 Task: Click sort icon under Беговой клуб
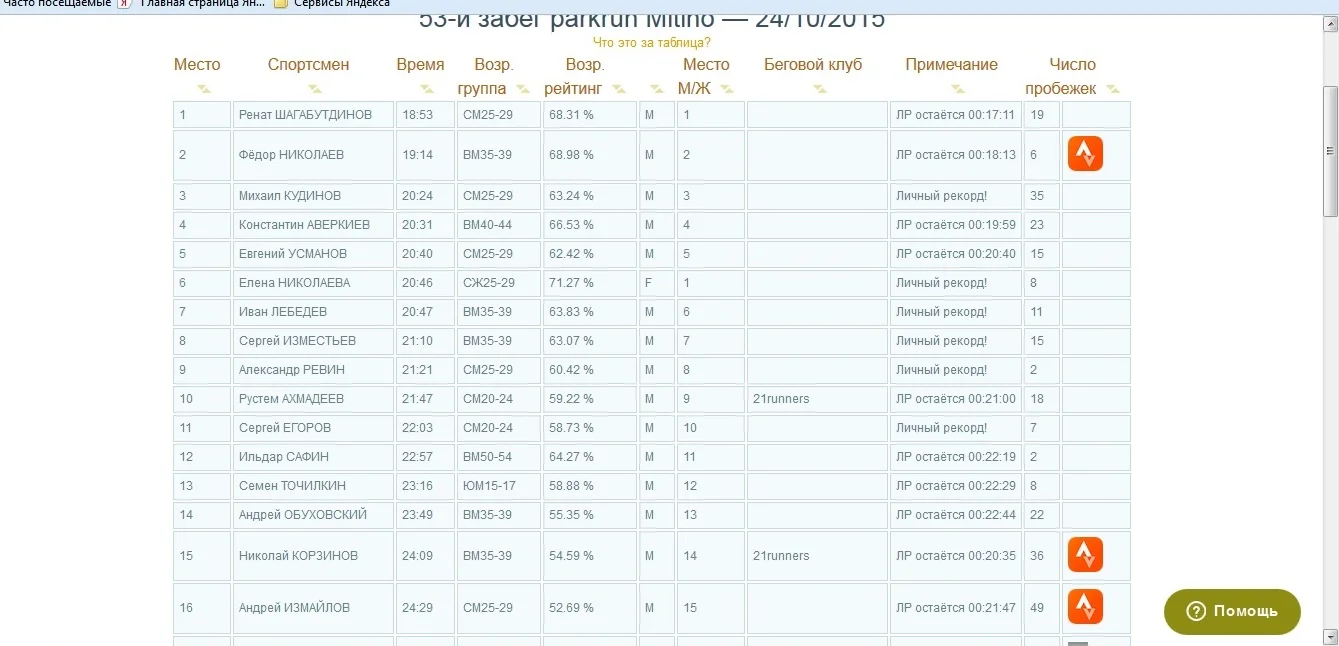pos(819,89)
